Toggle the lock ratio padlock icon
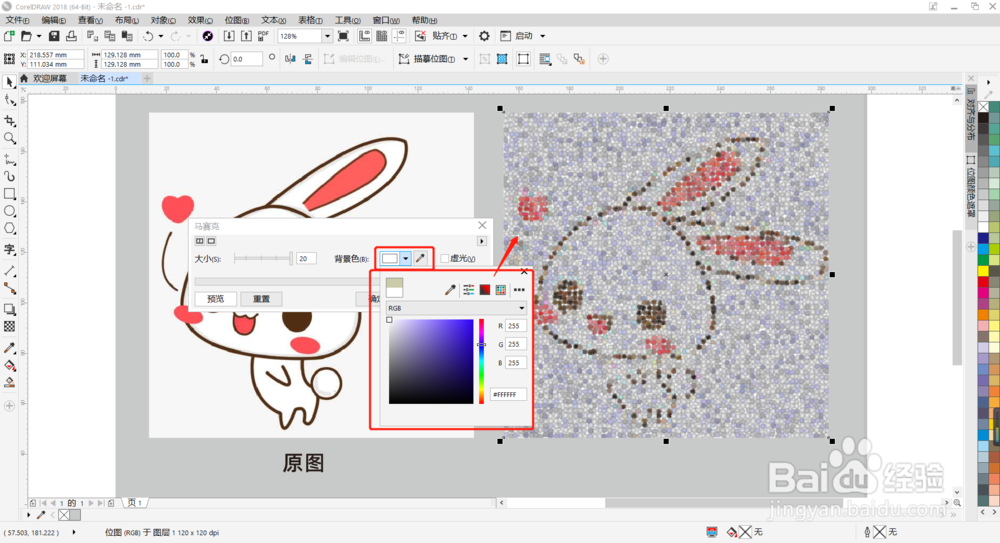The width and height of the screenshot is (1000, 543). click(x=204, y=59)
